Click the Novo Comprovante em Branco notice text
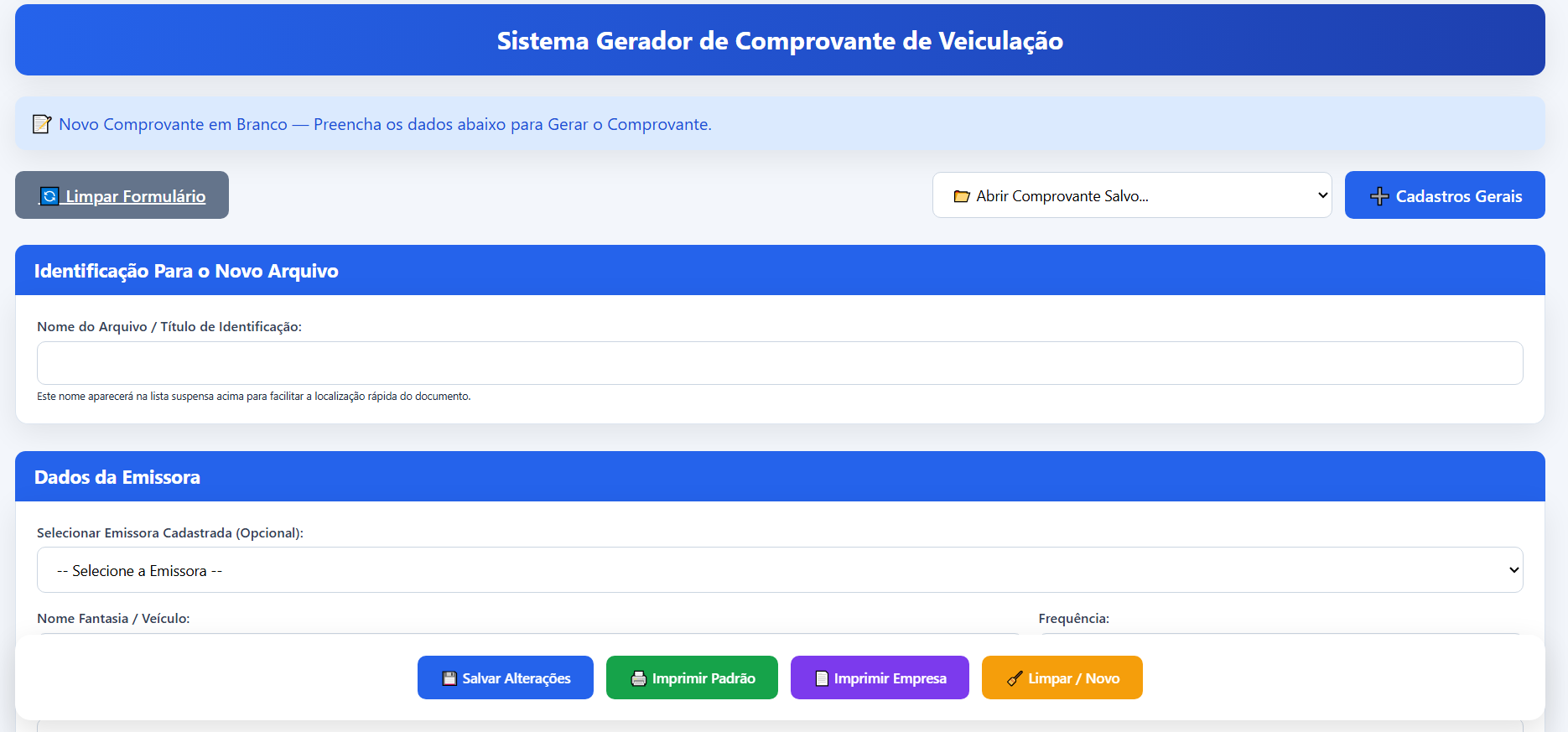Screen dimensions: 1568x732 coord(385,124)
